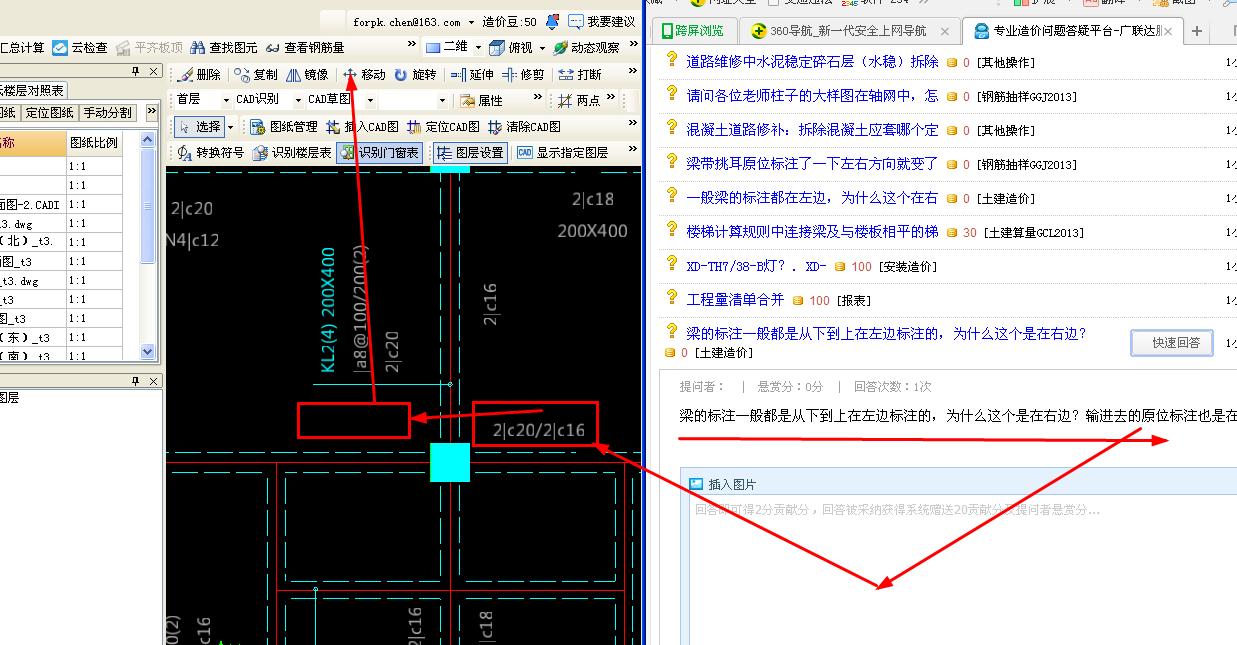The width and height of the screenshot is (1237, 645).
Task: Click 定位CAD图 locate CAD drawing
Action: (443, 127)
